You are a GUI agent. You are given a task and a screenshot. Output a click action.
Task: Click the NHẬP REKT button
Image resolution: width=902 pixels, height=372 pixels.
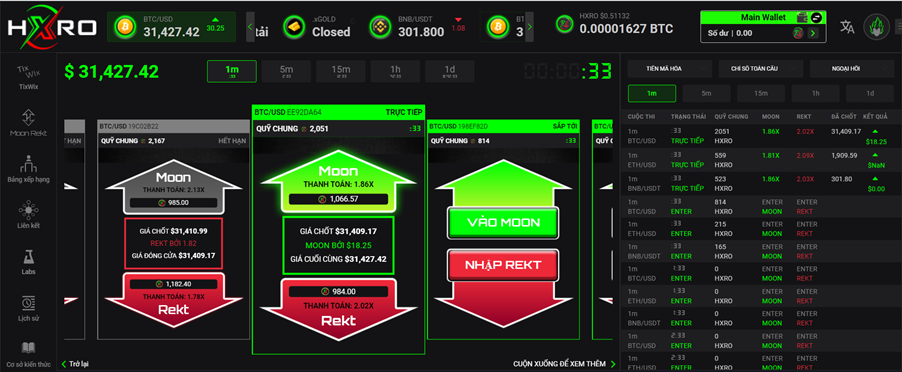pos(503,265)
